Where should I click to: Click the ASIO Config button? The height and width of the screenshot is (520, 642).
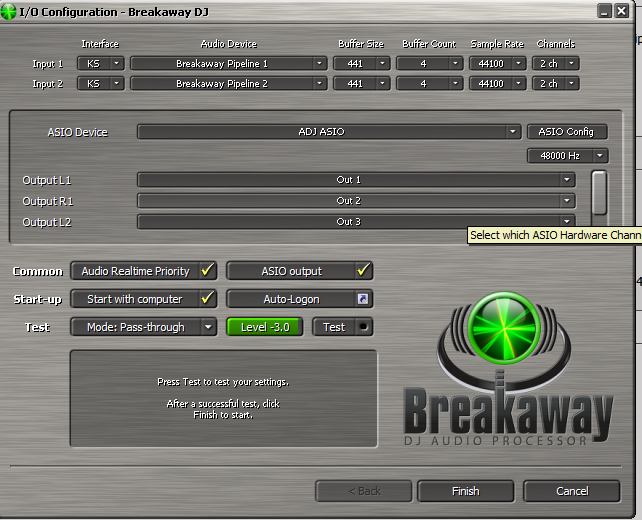567,132
